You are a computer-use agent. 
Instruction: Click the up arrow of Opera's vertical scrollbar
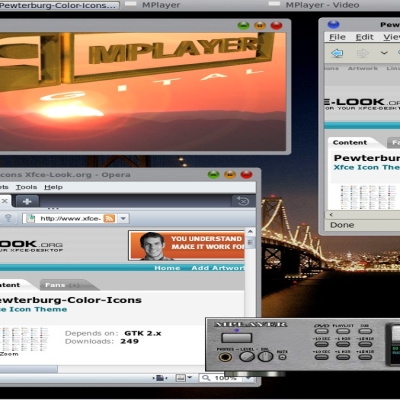pyautogui.click(x=250, y=232)
